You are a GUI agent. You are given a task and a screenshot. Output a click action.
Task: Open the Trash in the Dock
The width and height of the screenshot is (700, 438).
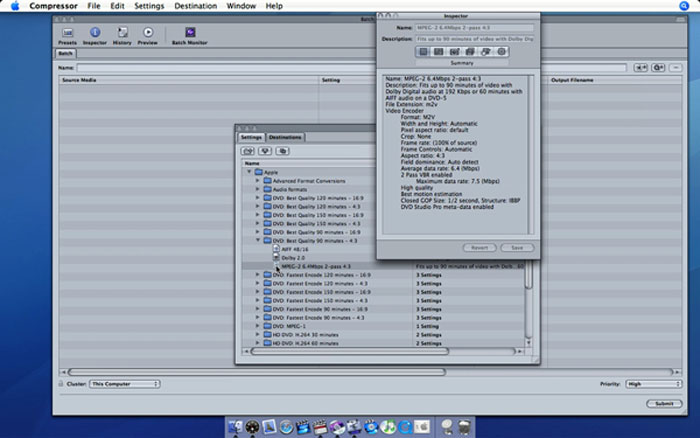464,427
